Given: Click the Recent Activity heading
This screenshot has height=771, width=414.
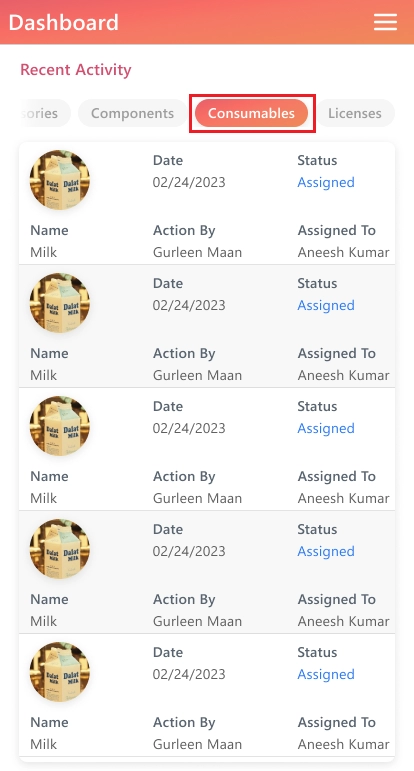Looking at the screenshot, I should [x=76, y=70].
